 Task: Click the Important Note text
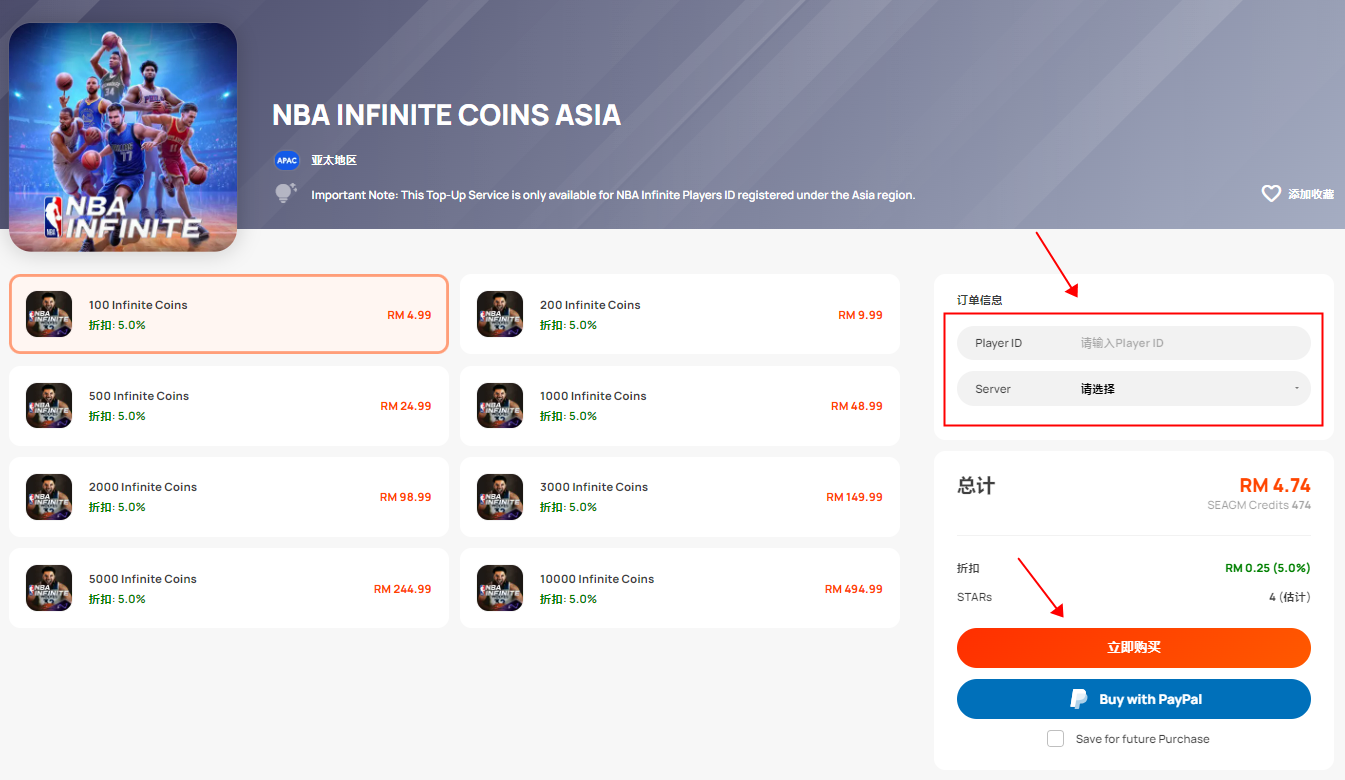click(613, 195)
